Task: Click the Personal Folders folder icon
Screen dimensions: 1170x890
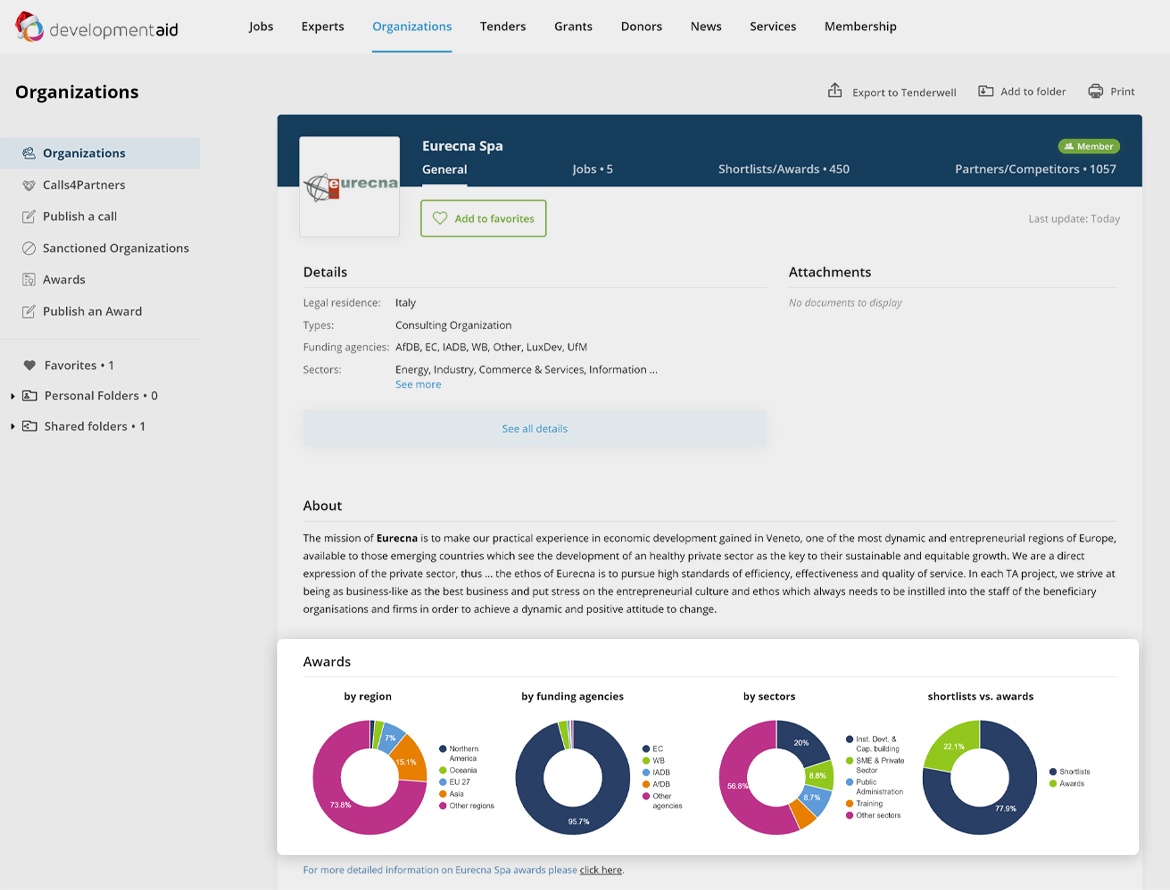Action: click(30, 395)
